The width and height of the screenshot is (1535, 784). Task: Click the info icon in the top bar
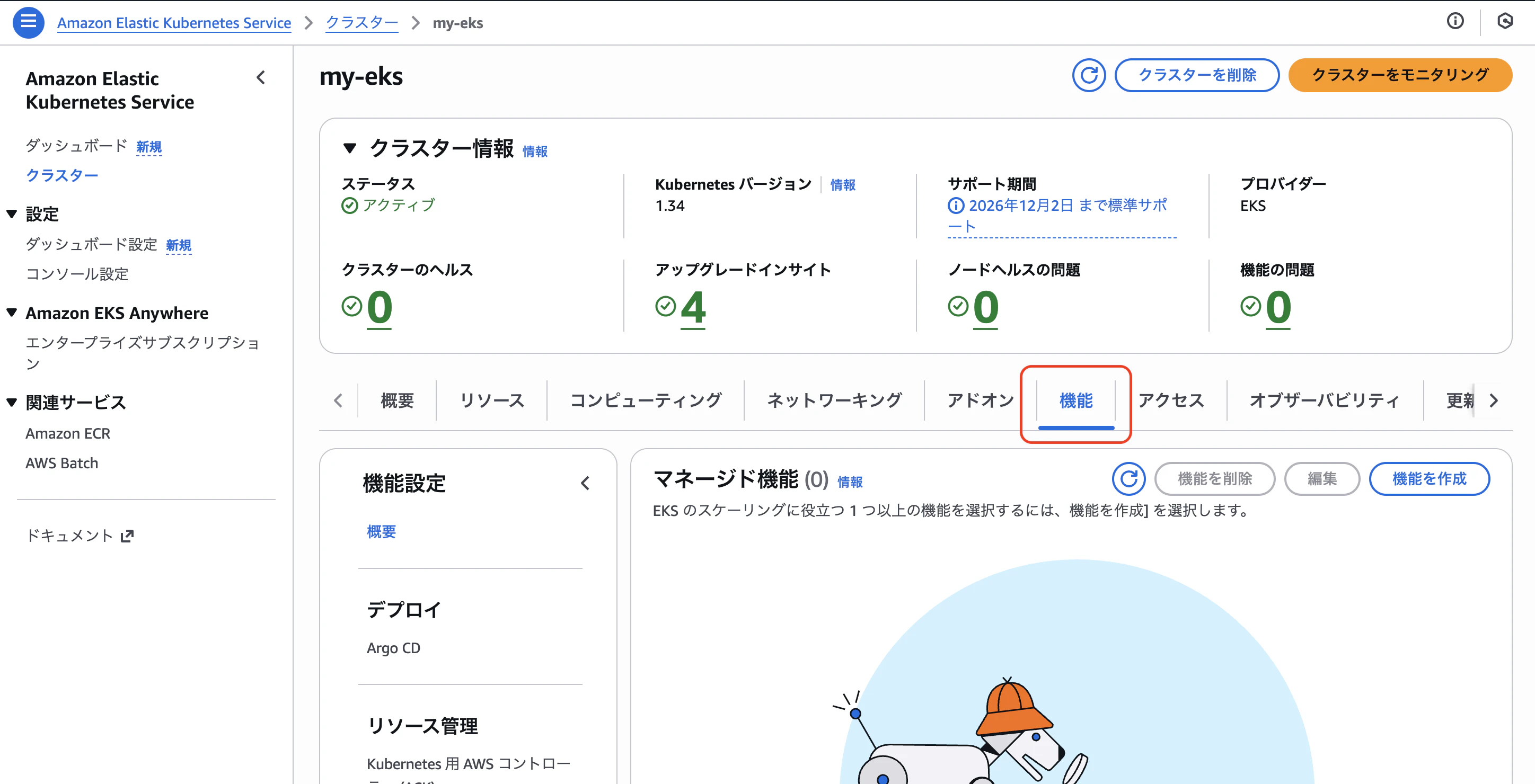(x=1455, y=21)
